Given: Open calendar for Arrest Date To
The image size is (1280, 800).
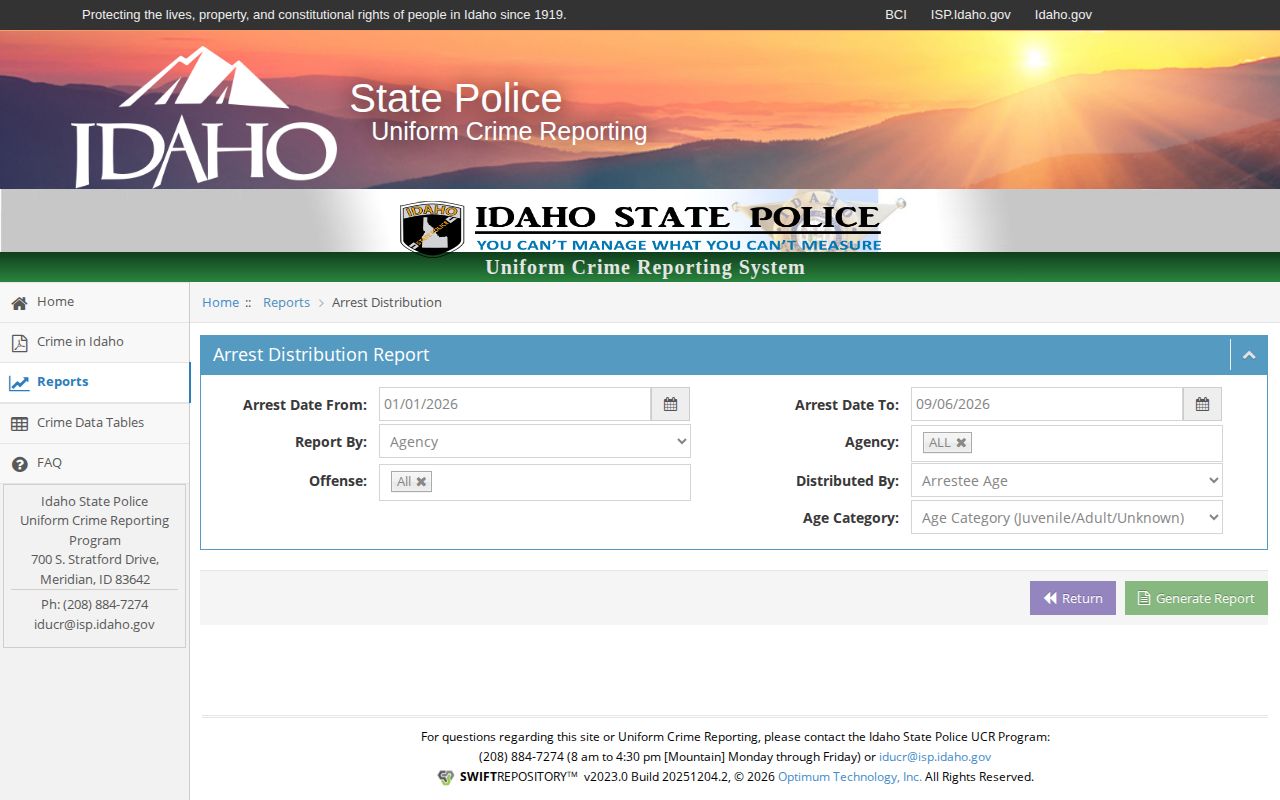Looking at the screenshot, I should pos(1202,404).
